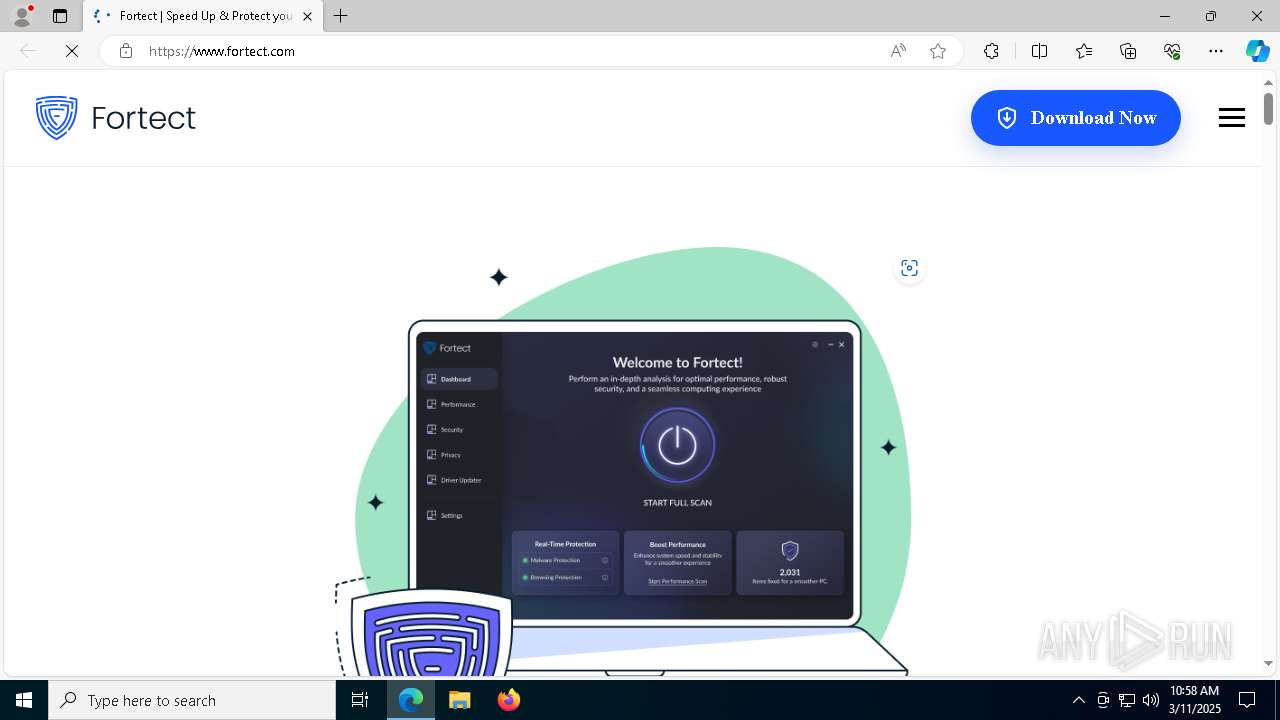Open Browser essentials
This screenshot has height=720, width=1280.
point(1172,51)
